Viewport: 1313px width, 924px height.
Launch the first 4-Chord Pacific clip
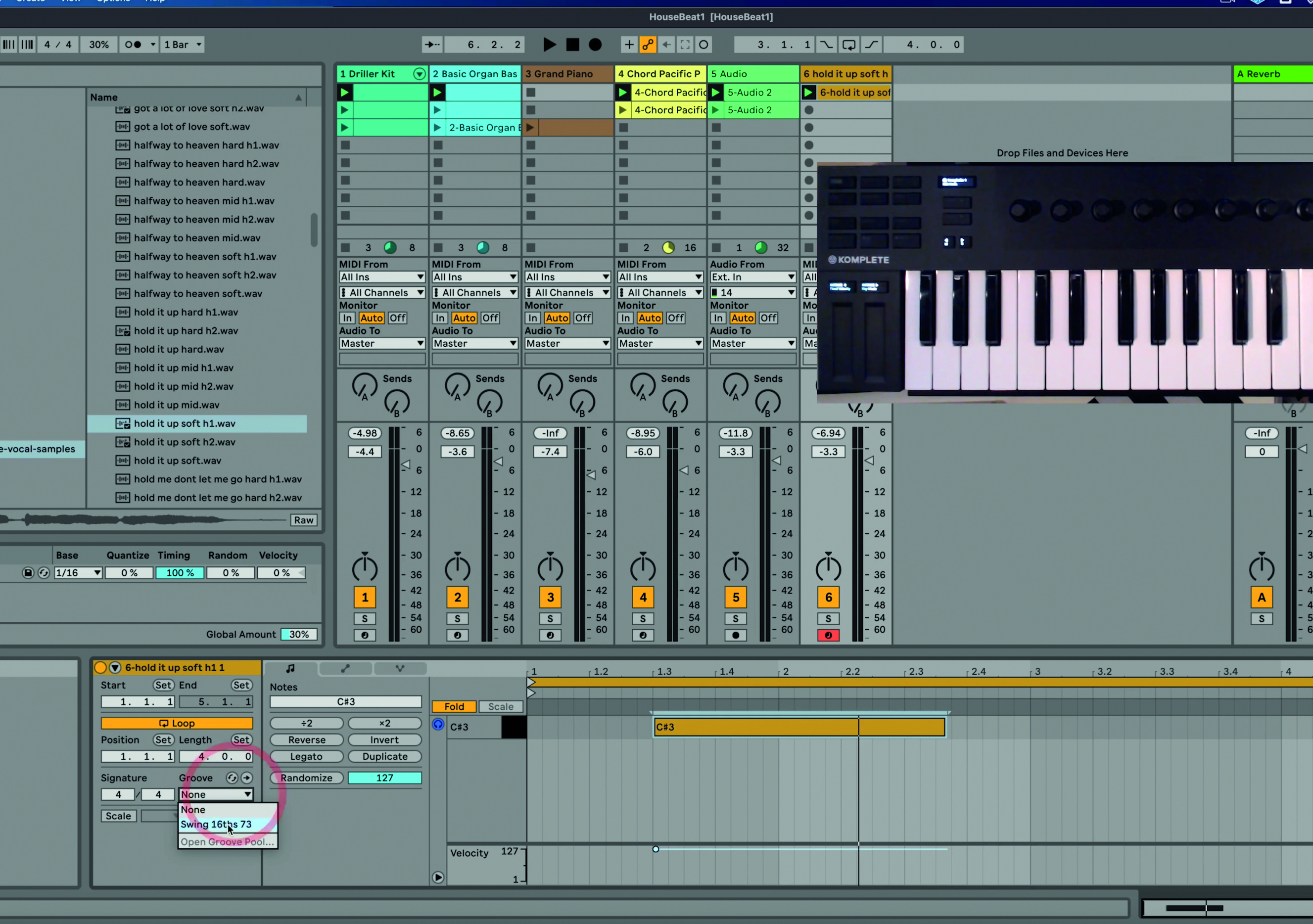[x=623, y=92]
